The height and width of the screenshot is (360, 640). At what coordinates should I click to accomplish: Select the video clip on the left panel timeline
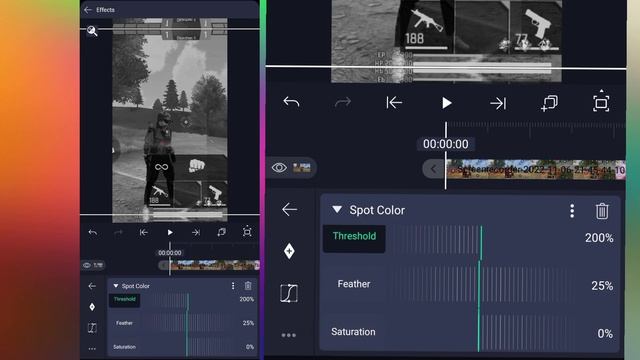[215, 265]
